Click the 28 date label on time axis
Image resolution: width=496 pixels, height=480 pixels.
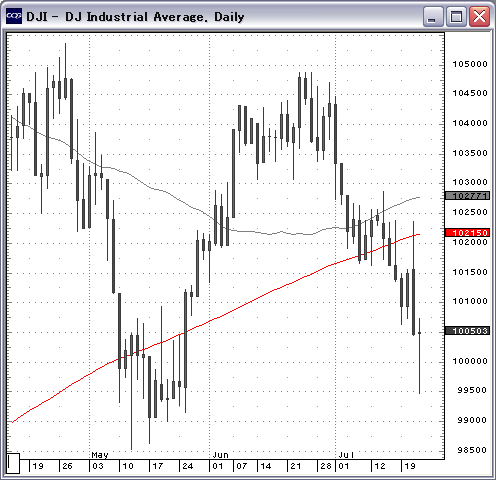pos(326,466)
